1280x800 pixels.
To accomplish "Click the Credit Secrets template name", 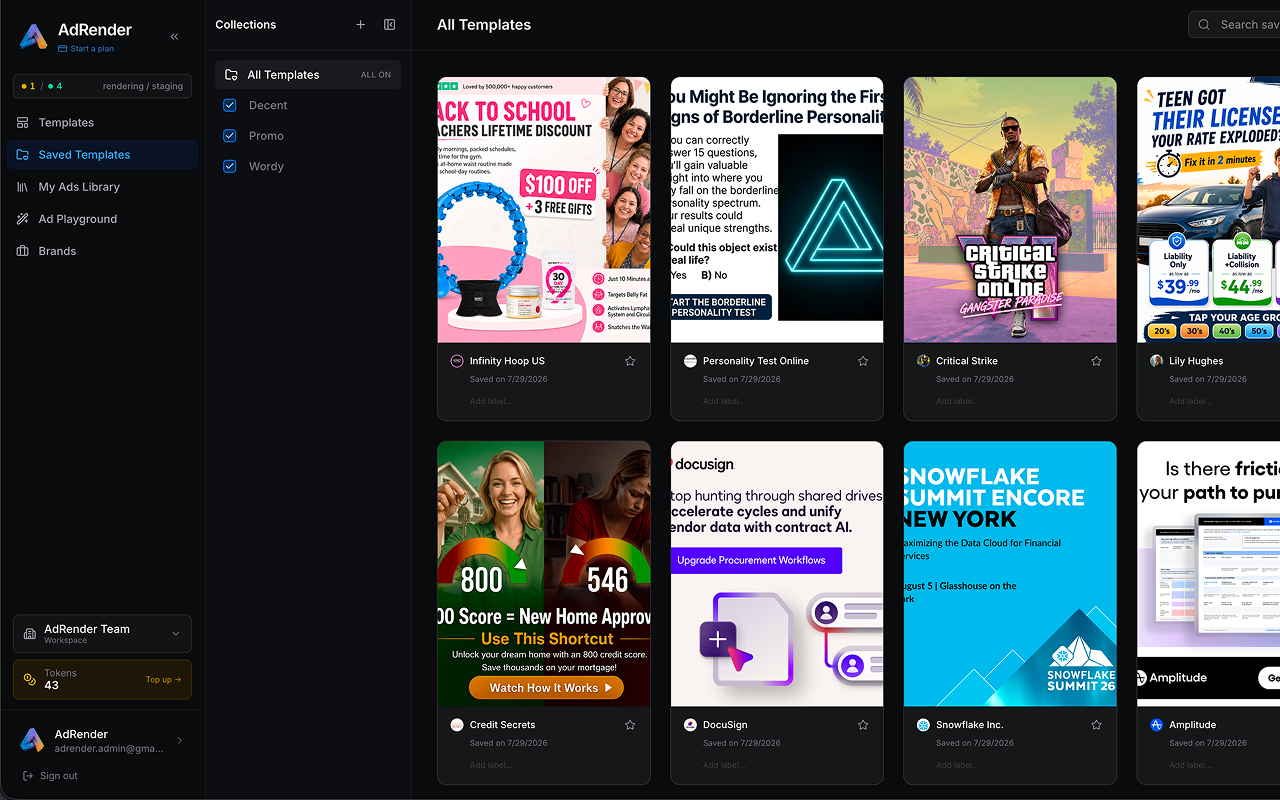I will 502,725.
